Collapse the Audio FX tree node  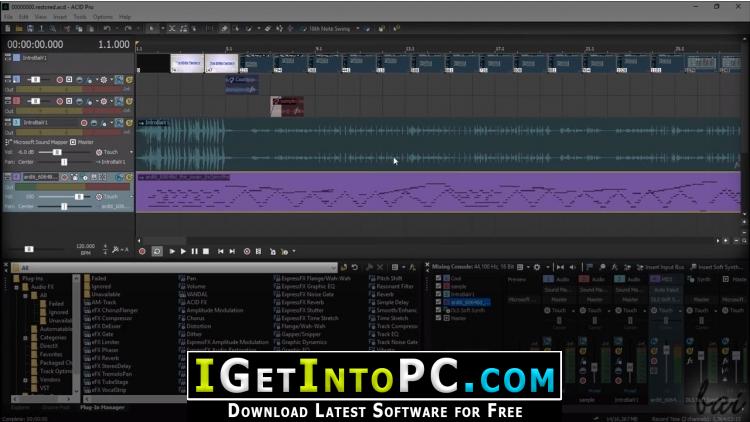tap(17, 287)
